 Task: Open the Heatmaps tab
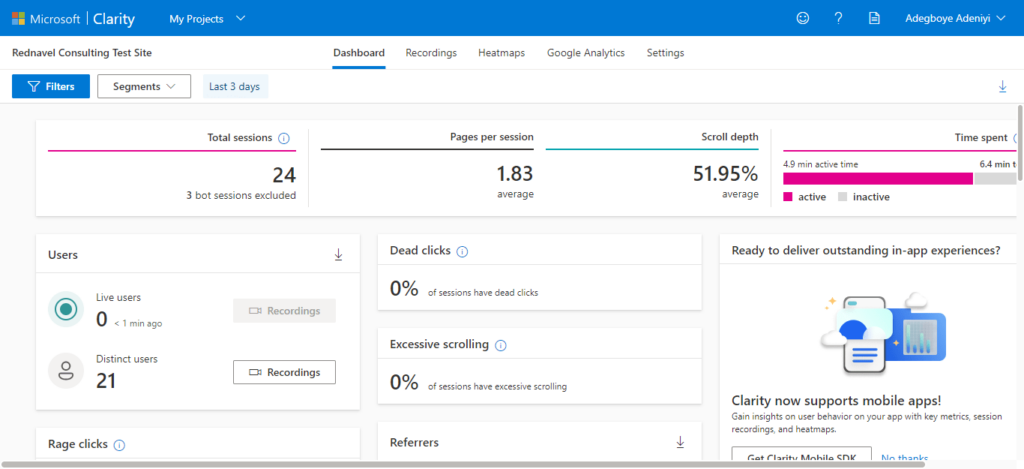(x=502, y=53)
